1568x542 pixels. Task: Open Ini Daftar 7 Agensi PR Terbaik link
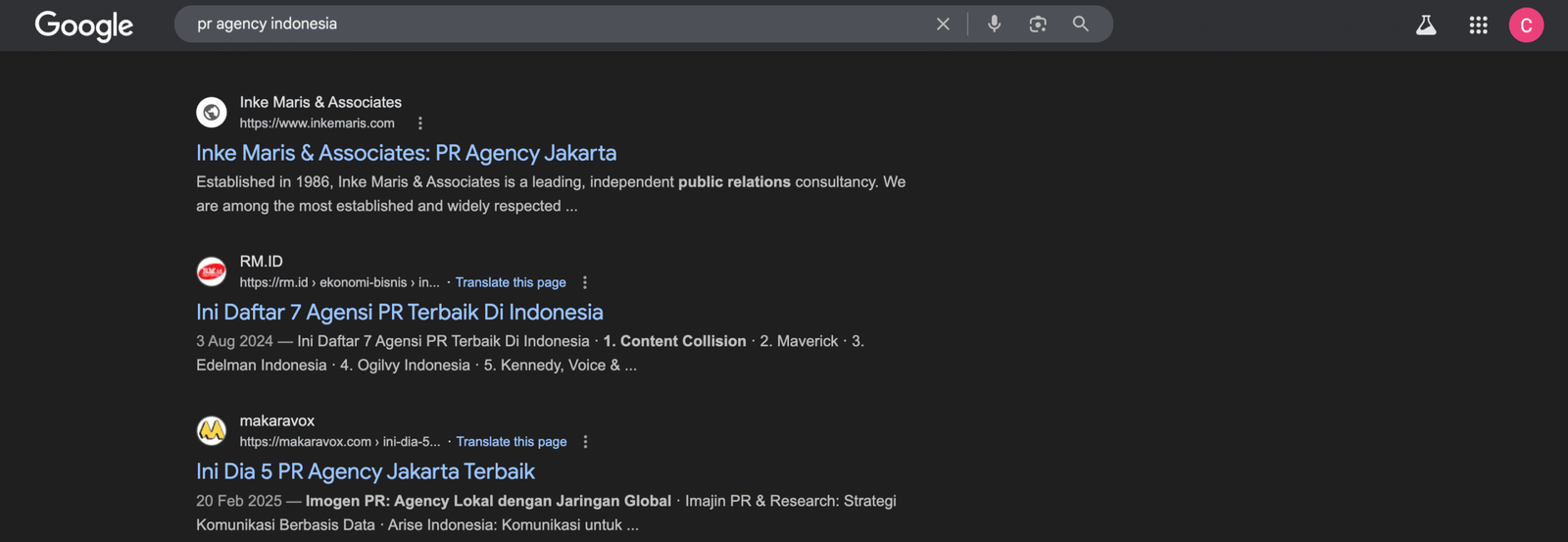399,312
